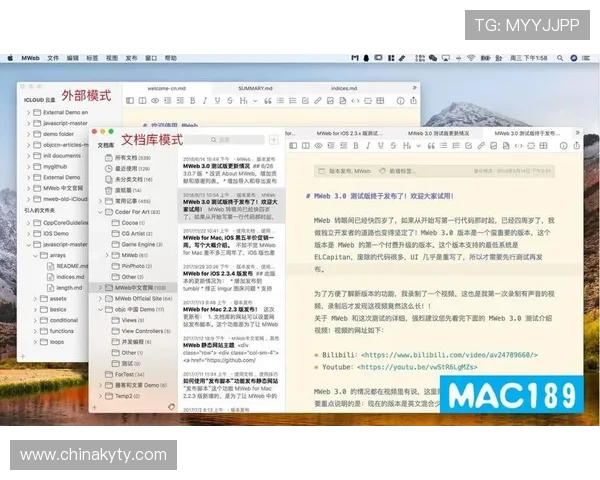
Task: Click Bold icon in external-mode window toolbar
Action: 193,101
